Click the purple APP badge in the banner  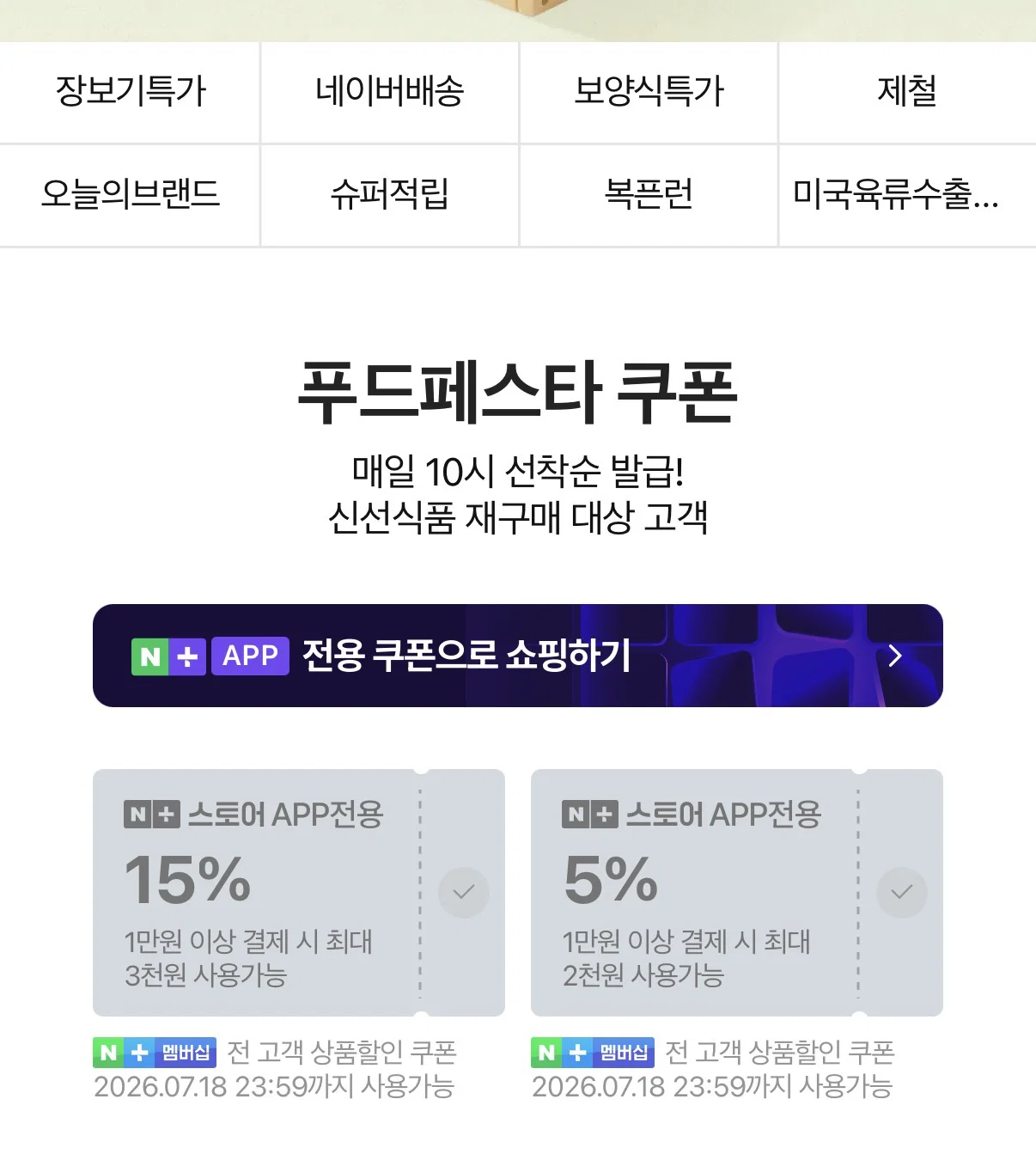pyautogui.click(x=250, y=656)
